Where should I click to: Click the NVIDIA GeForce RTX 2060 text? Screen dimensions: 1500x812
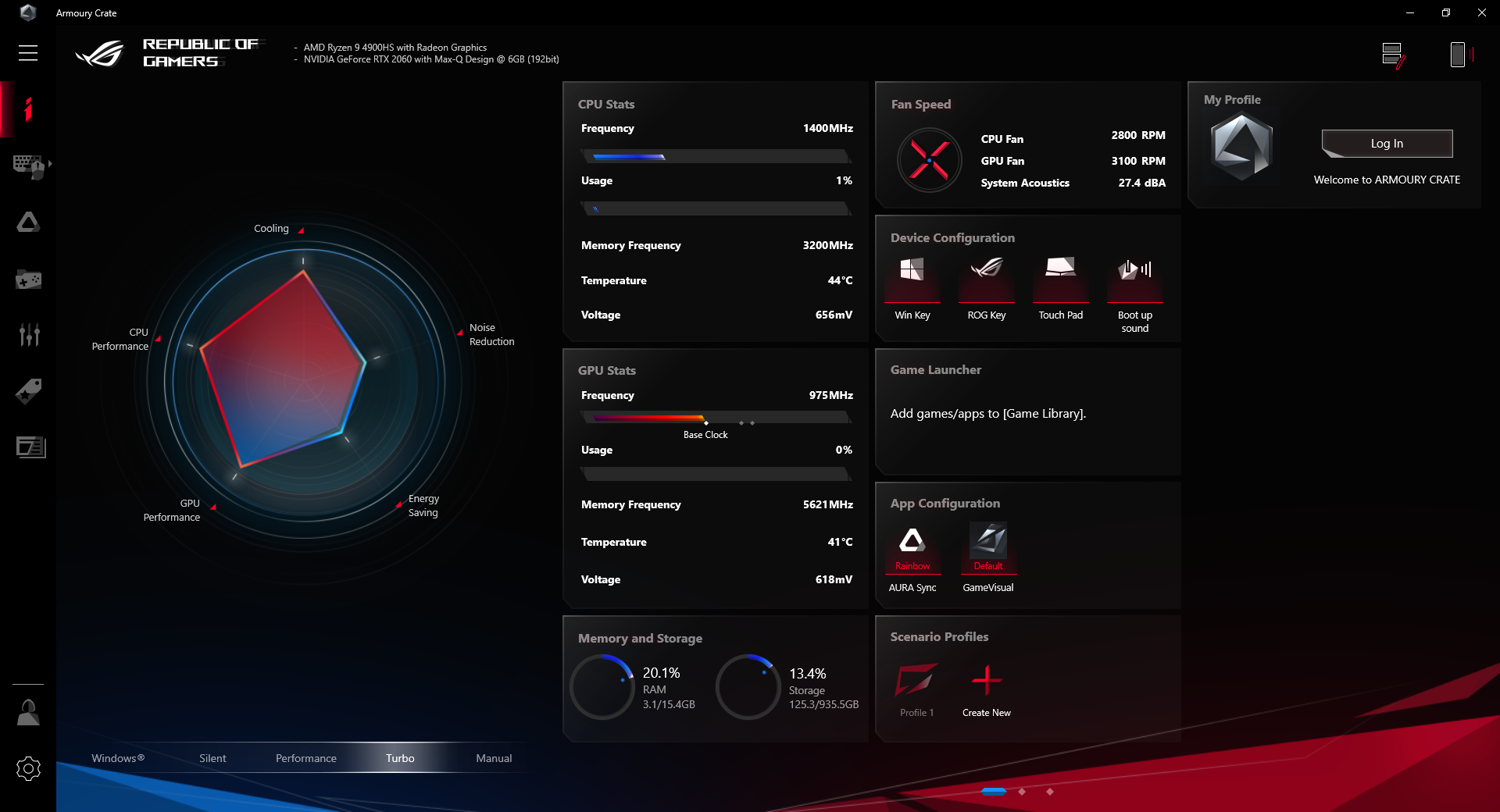click(x=431, y=59)
